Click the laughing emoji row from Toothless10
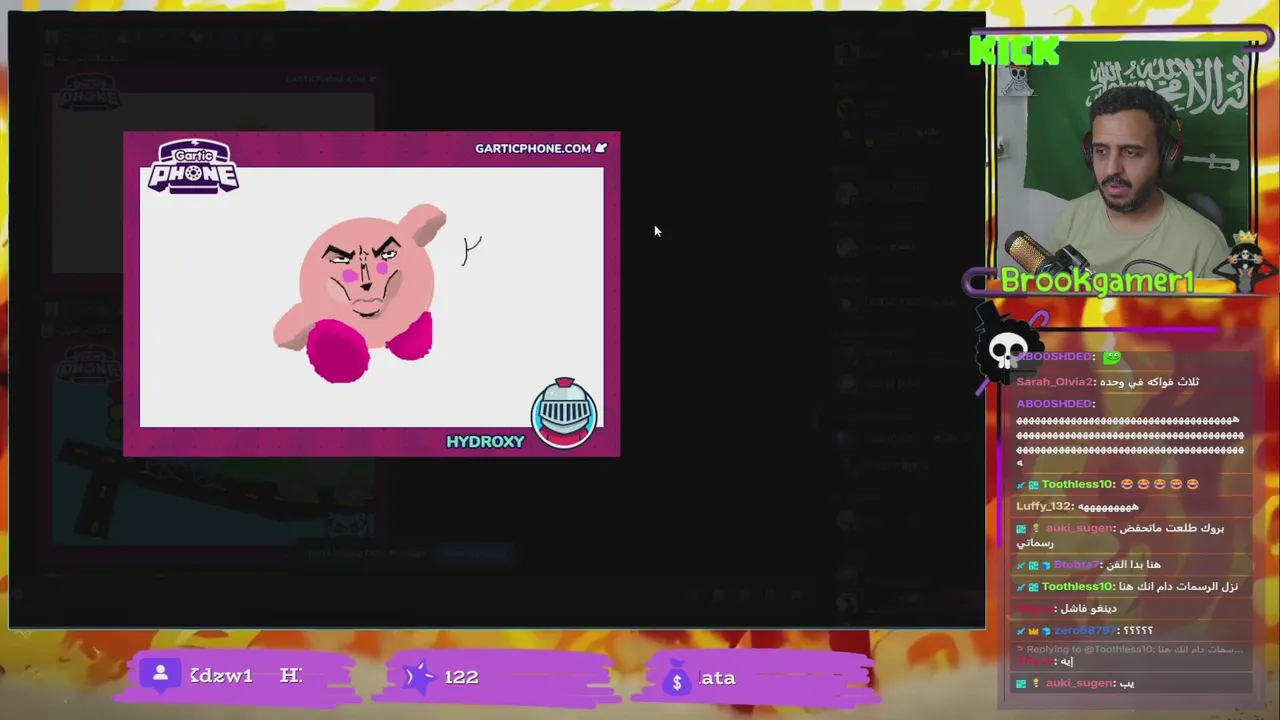Image resolution: width=1280 pixels, height=720 pixels. 1160,484
